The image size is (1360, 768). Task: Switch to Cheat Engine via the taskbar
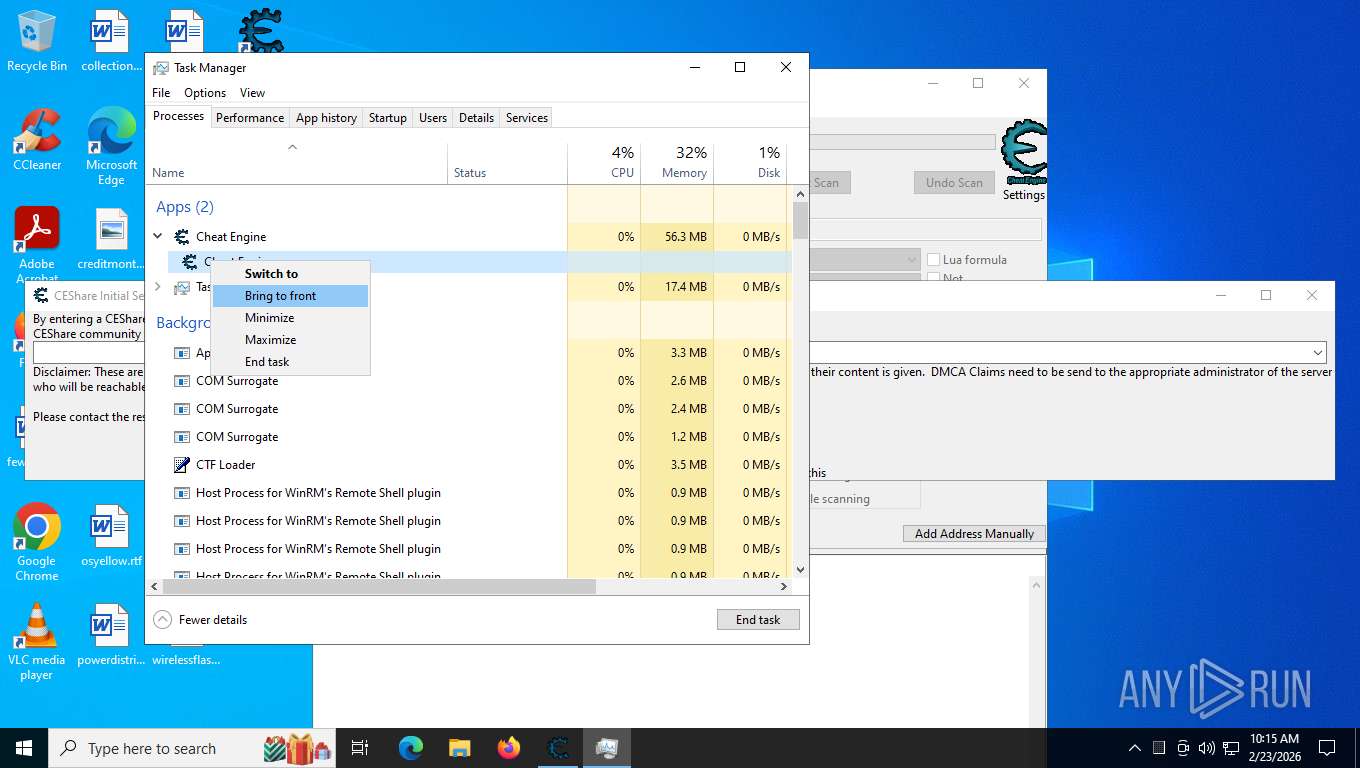click(558, 748)
